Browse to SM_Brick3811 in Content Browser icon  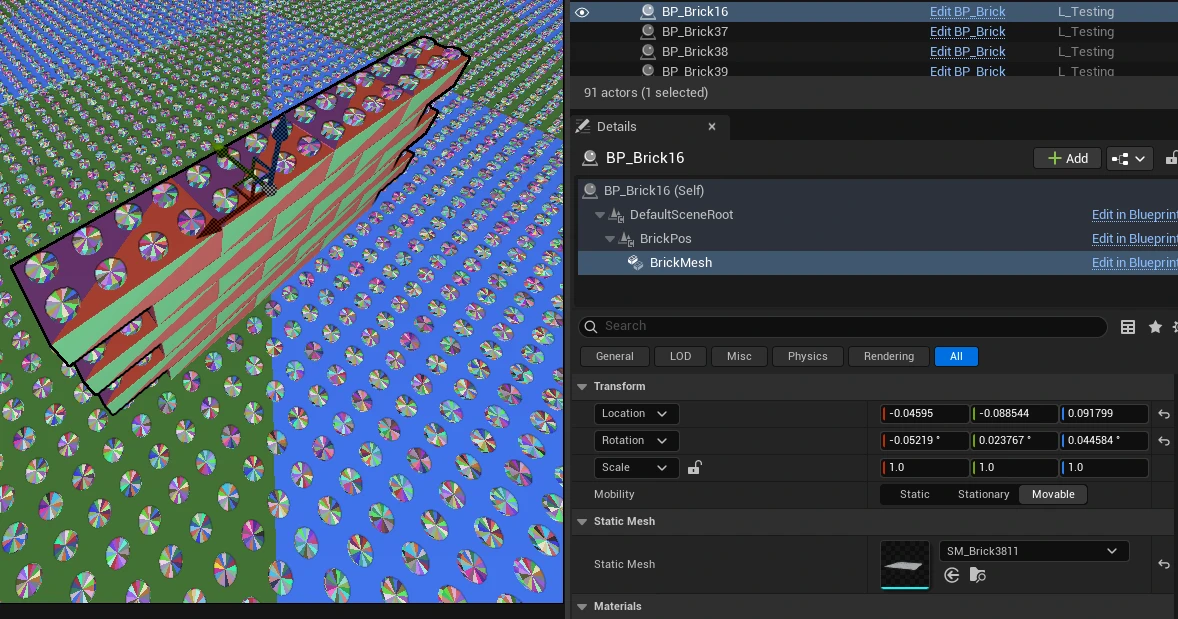click(x=977, y=575)
